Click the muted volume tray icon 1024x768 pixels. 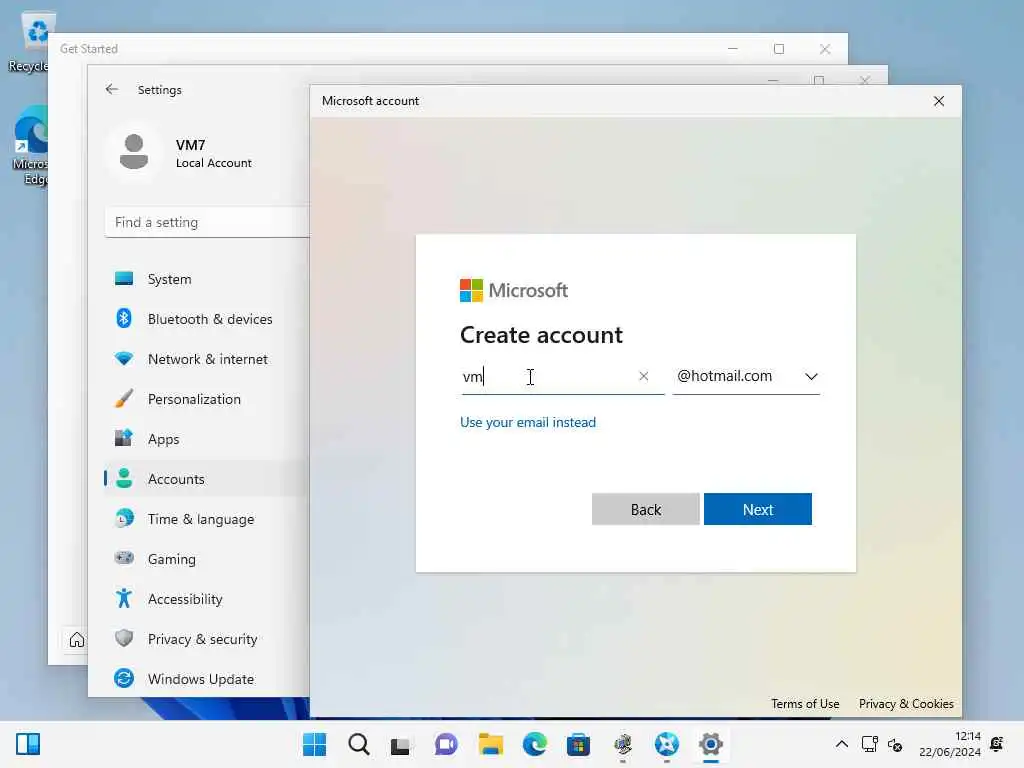pyautogui.click(x=895, y=744)
